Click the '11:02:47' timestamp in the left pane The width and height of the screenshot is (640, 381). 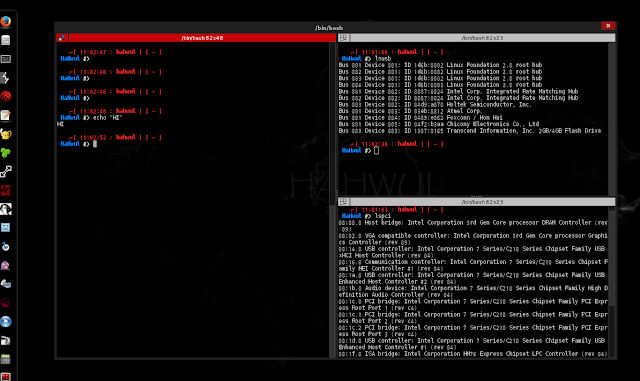tap(93, 52)
